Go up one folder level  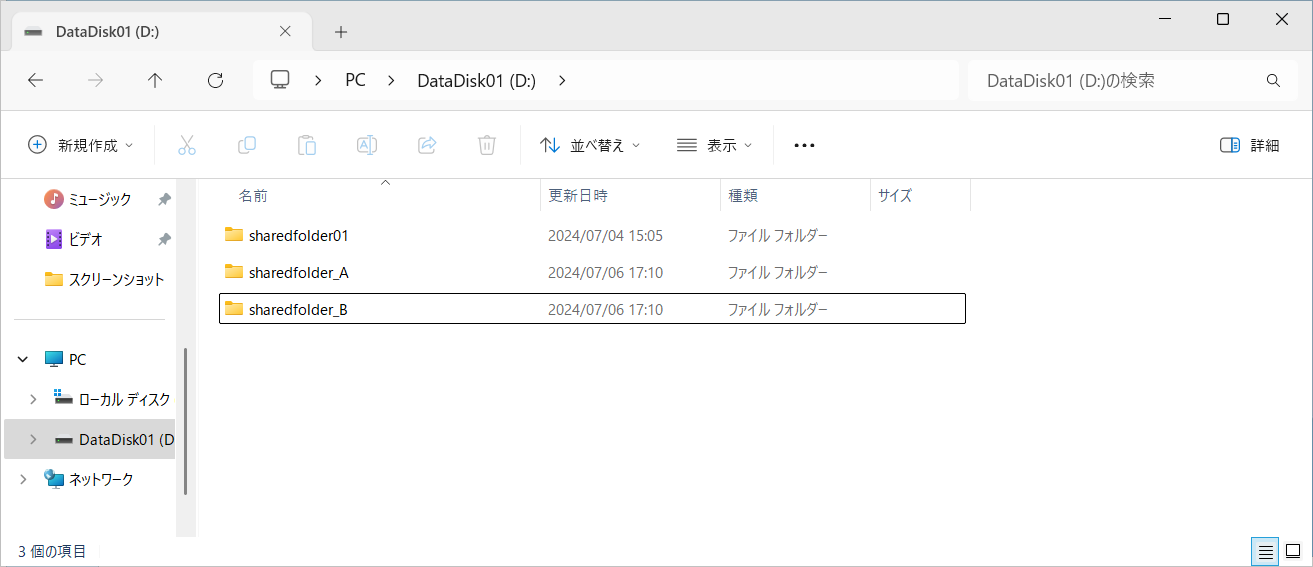click(x=155, y=81)
